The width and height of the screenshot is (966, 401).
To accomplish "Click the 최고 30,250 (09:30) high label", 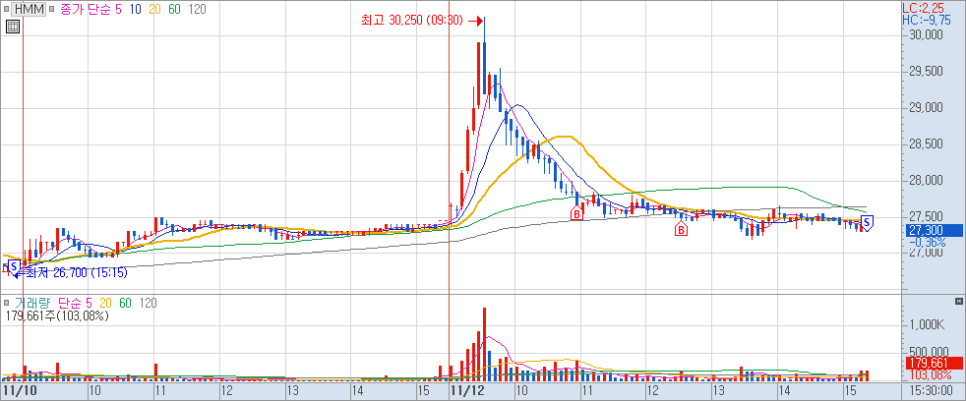I will [x=414, y=20].
